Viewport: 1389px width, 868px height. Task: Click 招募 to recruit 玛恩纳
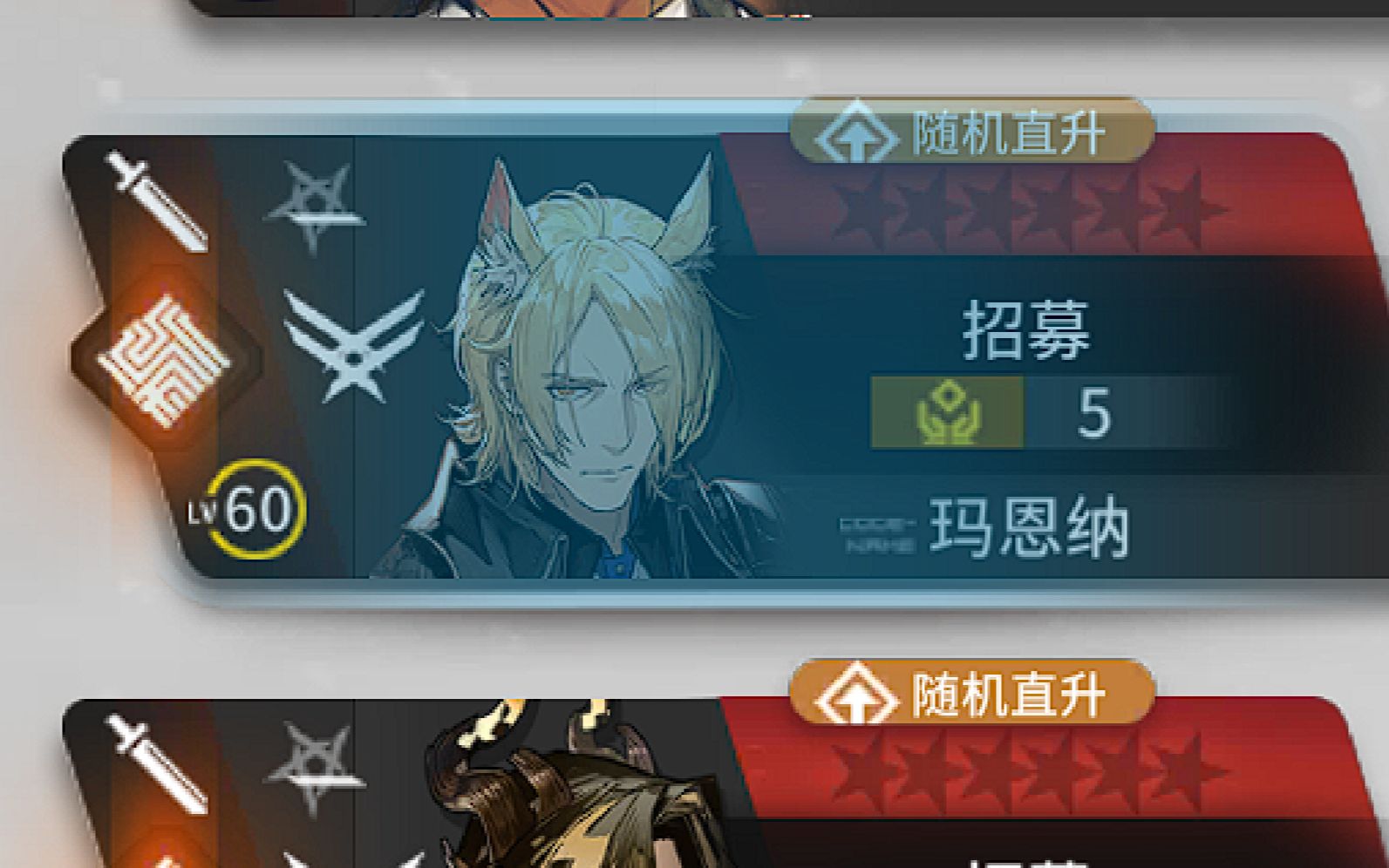1026,330
